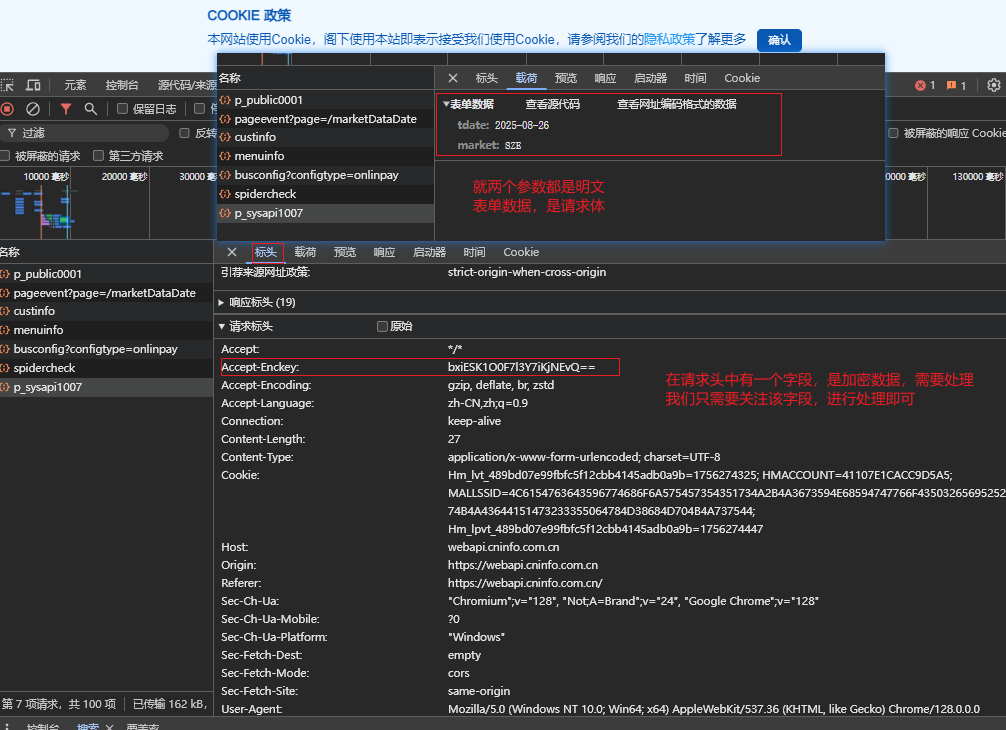Viewport: 1006px width, 730px height.
Task: Select menuinfo in overlay request list
Action: [326, 156]
